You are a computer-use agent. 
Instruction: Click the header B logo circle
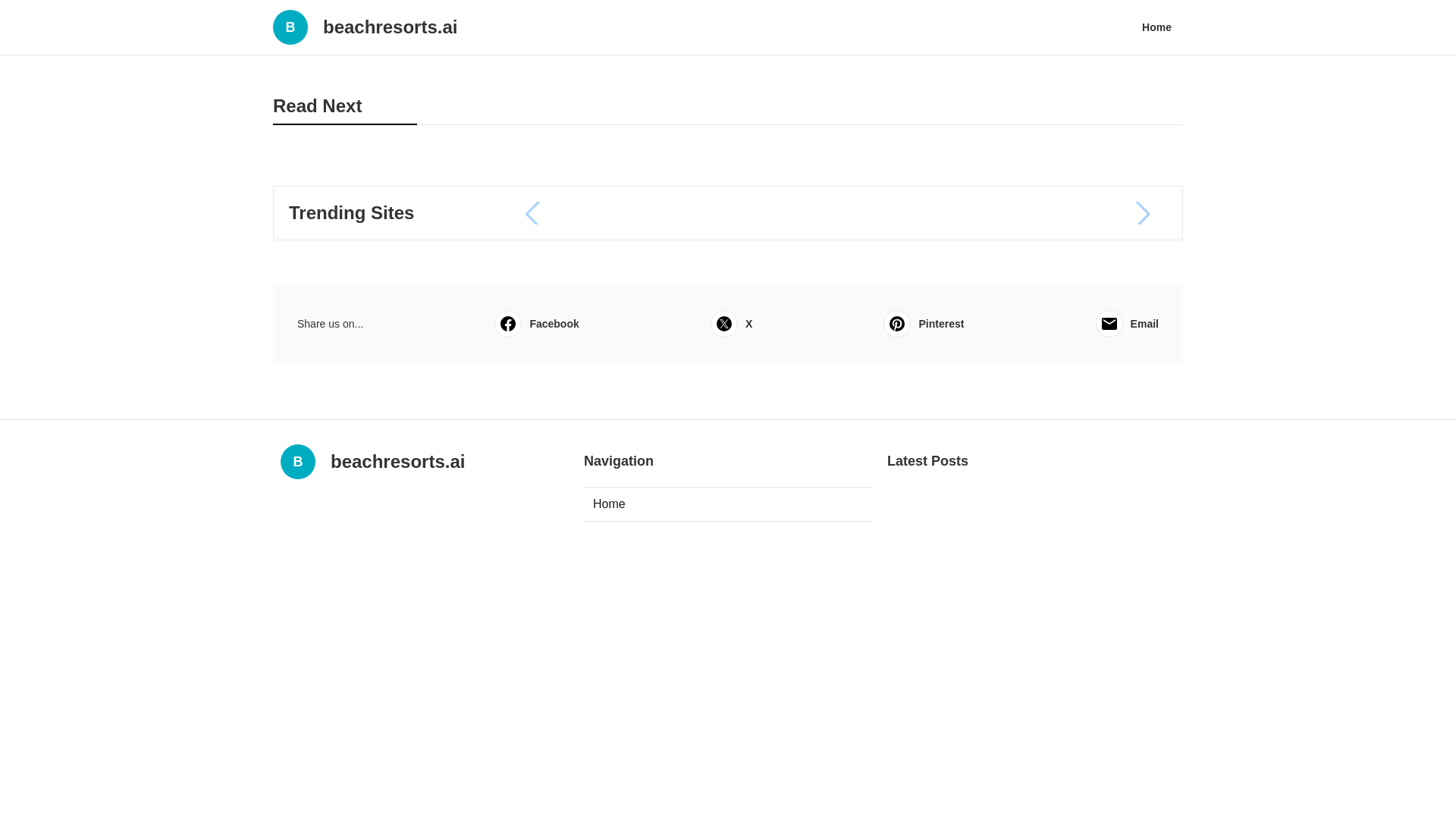click(x=290, y=27)
